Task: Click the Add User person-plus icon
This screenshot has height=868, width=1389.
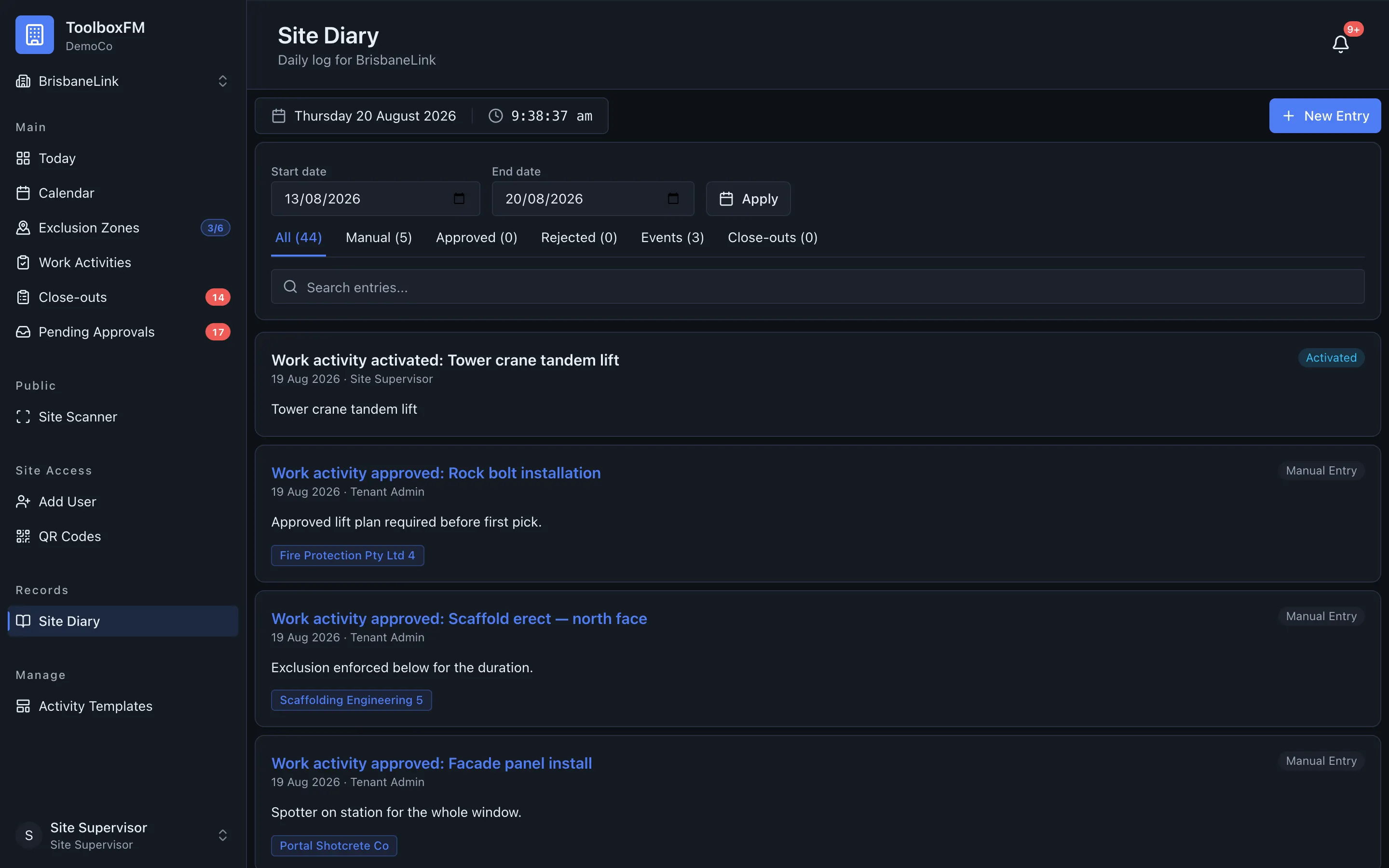Action: pyautogui.click(x=23, y=502)
